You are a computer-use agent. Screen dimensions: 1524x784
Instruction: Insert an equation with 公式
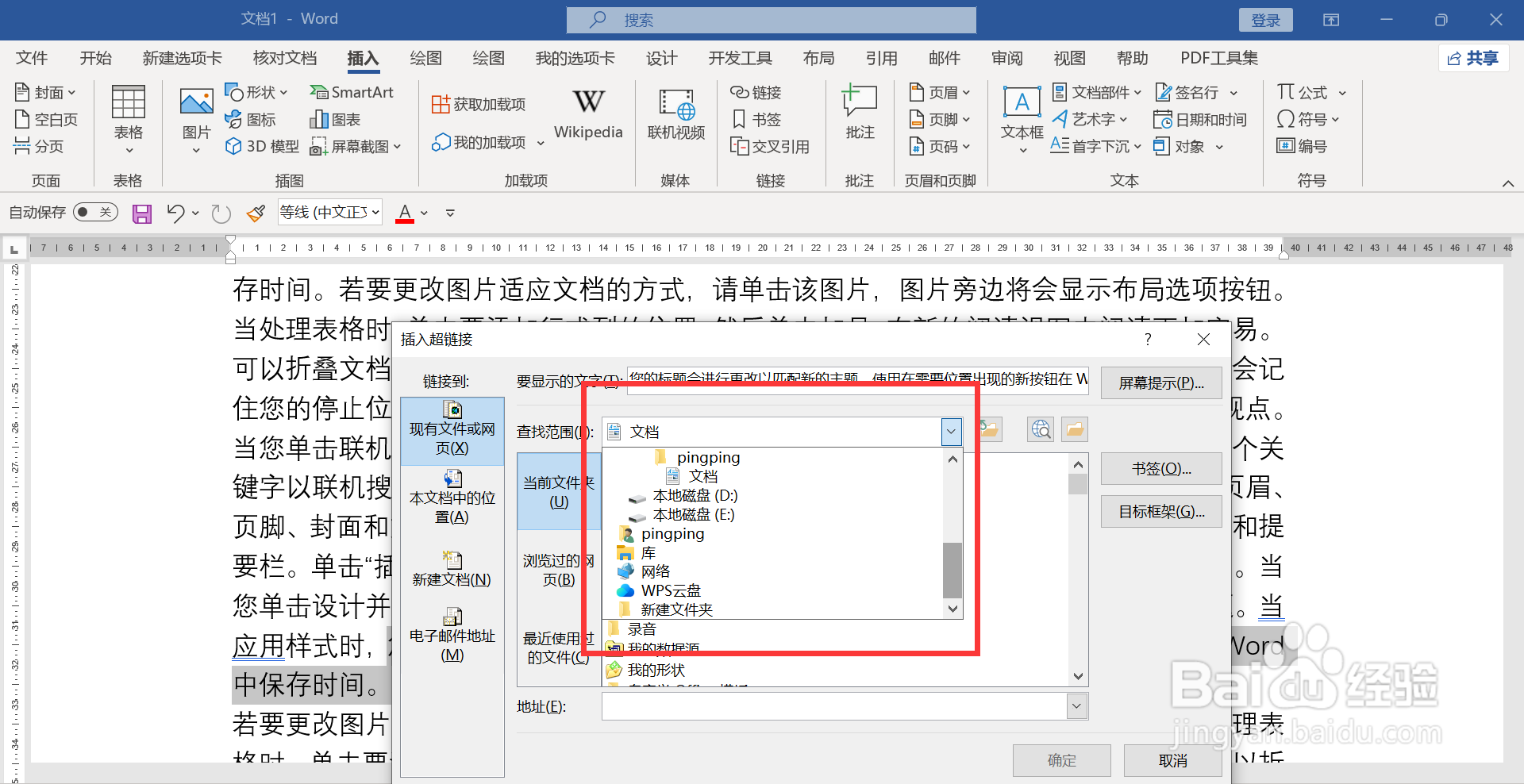[x=1311, y=93]
